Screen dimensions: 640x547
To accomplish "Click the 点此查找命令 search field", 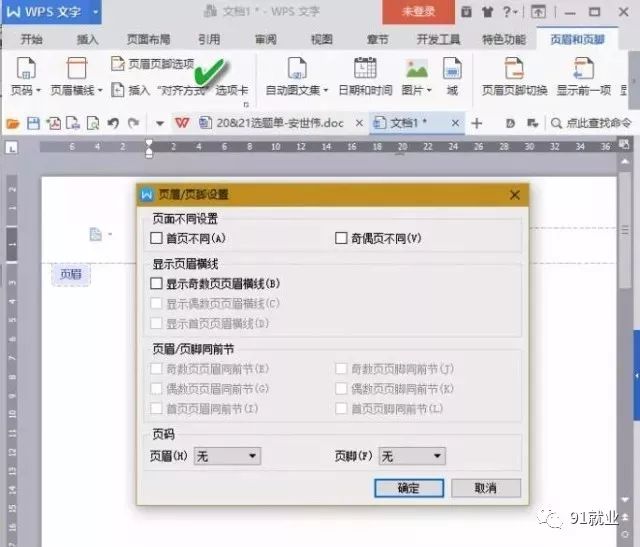I will (x=591, y=123).
